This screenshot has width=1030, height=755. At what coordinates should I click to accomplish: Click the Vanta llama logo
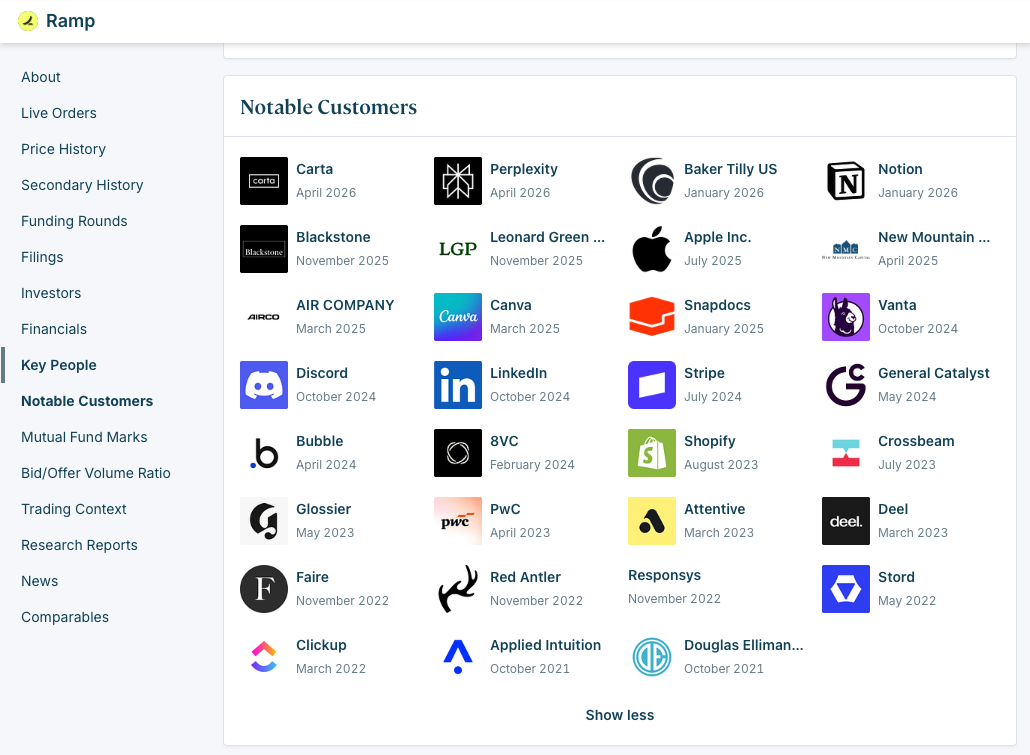(846, 317)
